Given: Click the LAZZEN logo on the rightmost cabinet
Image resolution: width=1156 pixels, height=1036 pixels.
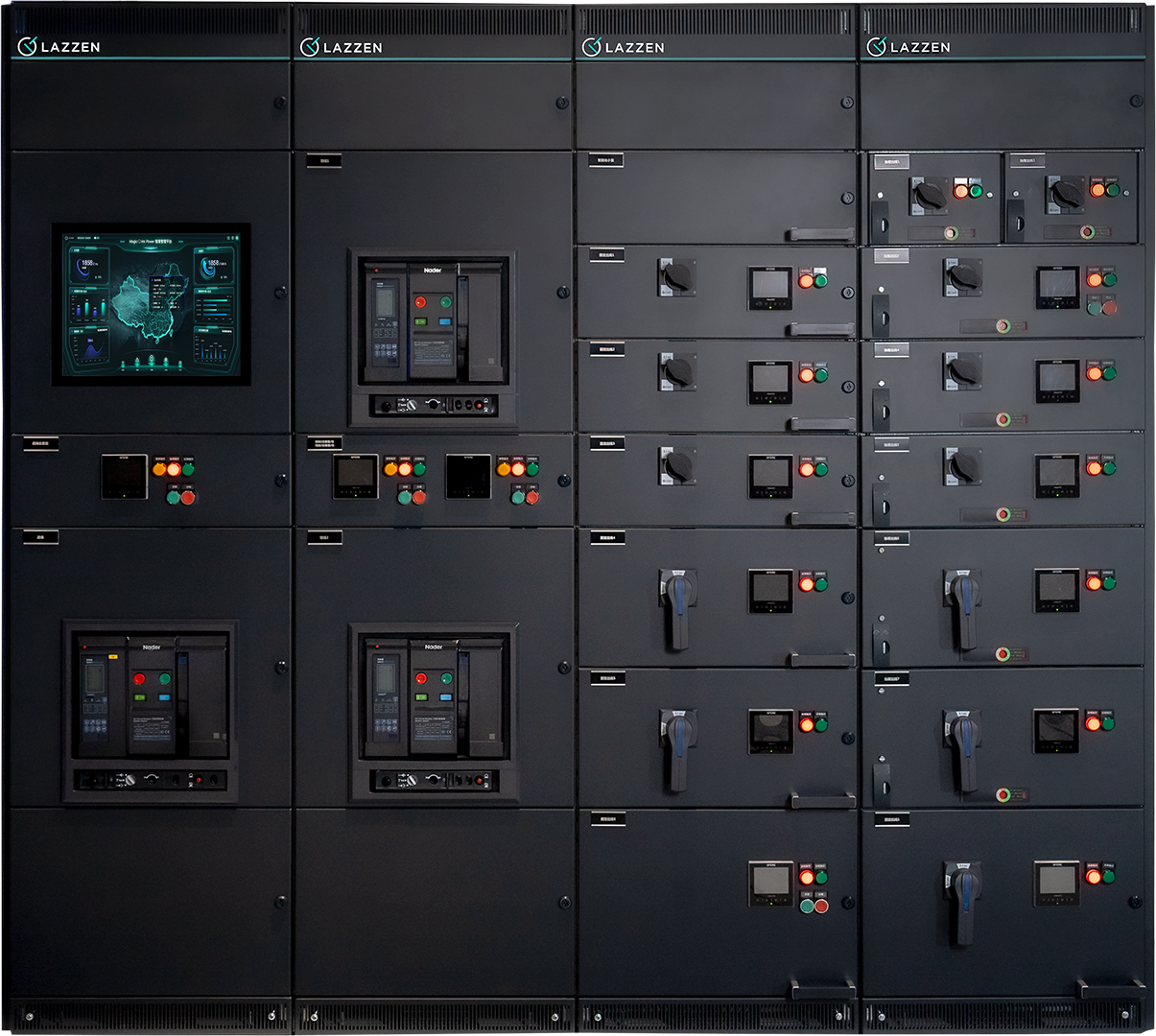Looking at the screenshot, I should 908,46.
